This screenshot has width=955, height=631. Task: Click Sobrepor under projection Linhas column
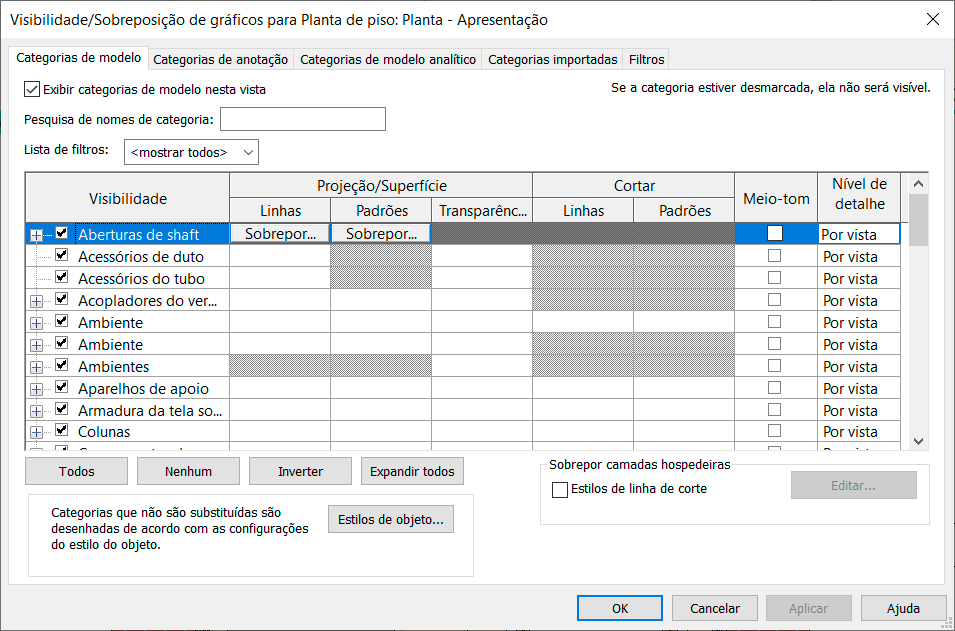pos(280,234)
